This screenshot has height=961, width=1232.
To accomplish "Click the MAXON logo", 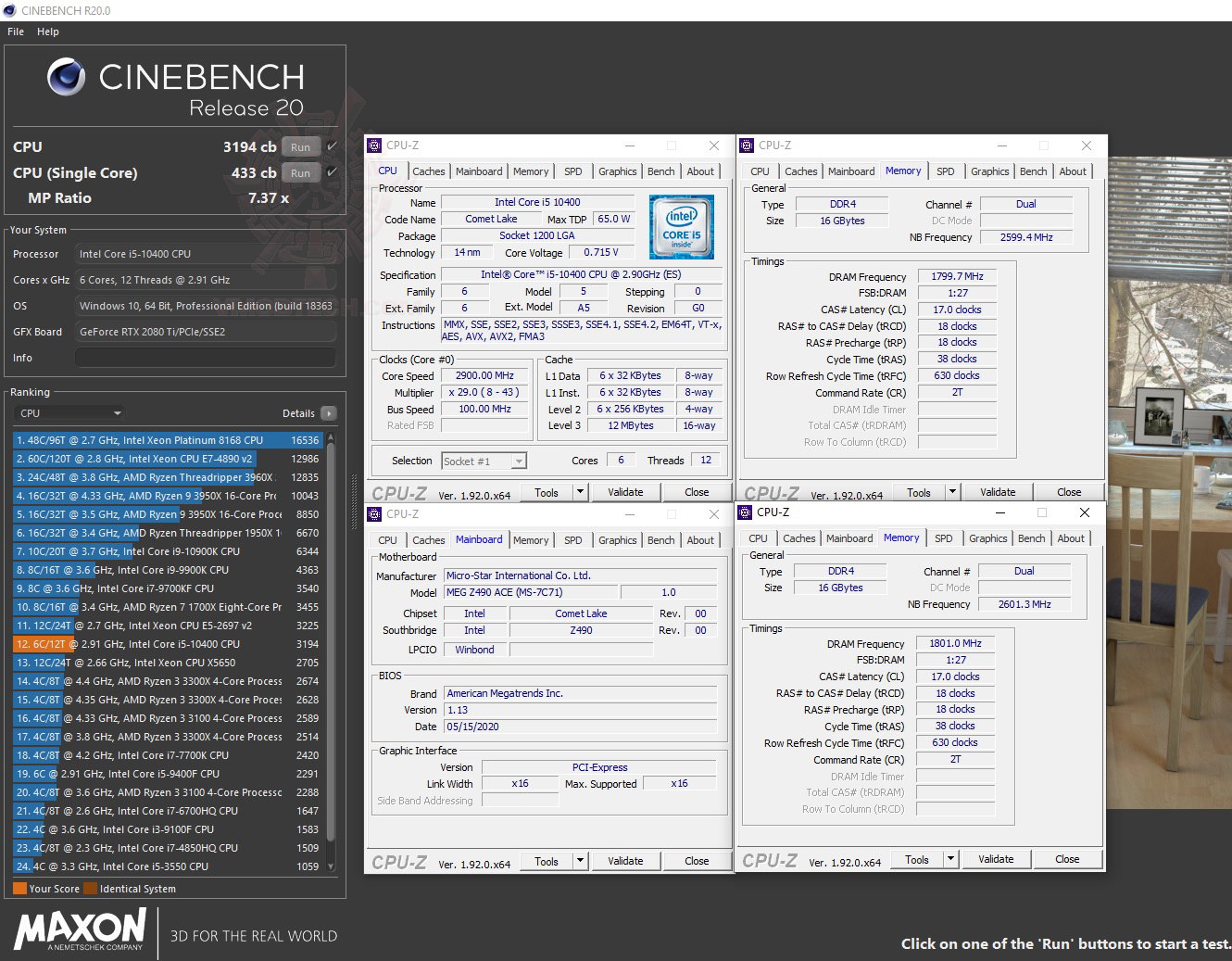I will [81, 929].
